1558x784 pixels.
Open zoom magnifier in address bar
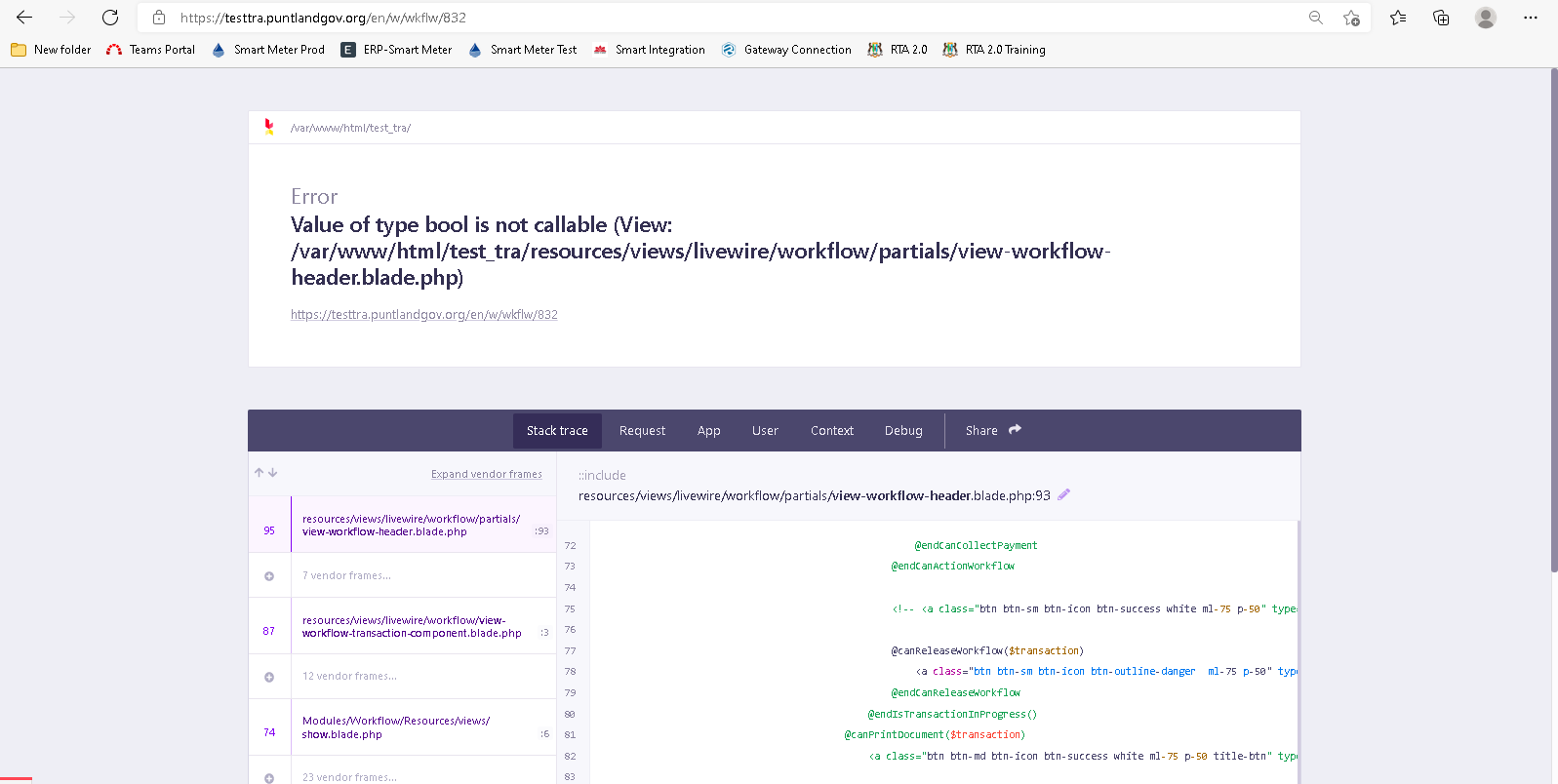click(x=1316, y=18)
